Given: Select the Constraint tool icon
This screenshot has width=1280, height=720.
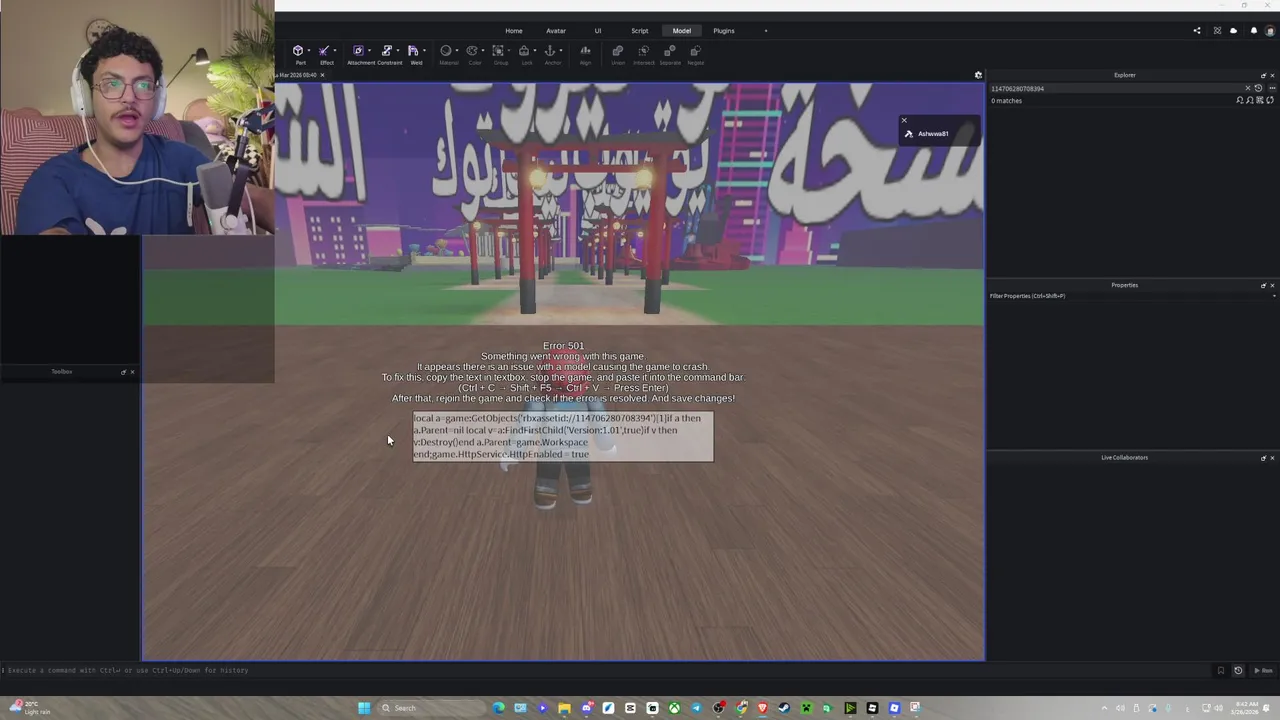Looking at the screenshot, I should click(387, 51).
